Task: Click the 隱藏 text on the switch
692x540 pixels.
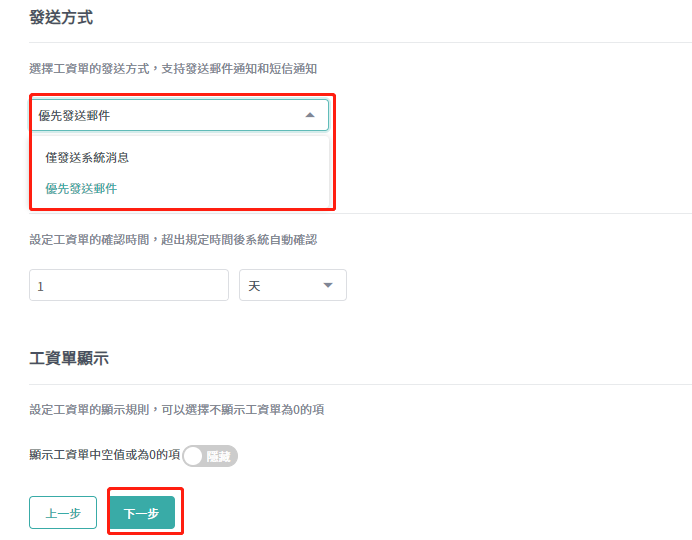Action: tap(218, 456)
